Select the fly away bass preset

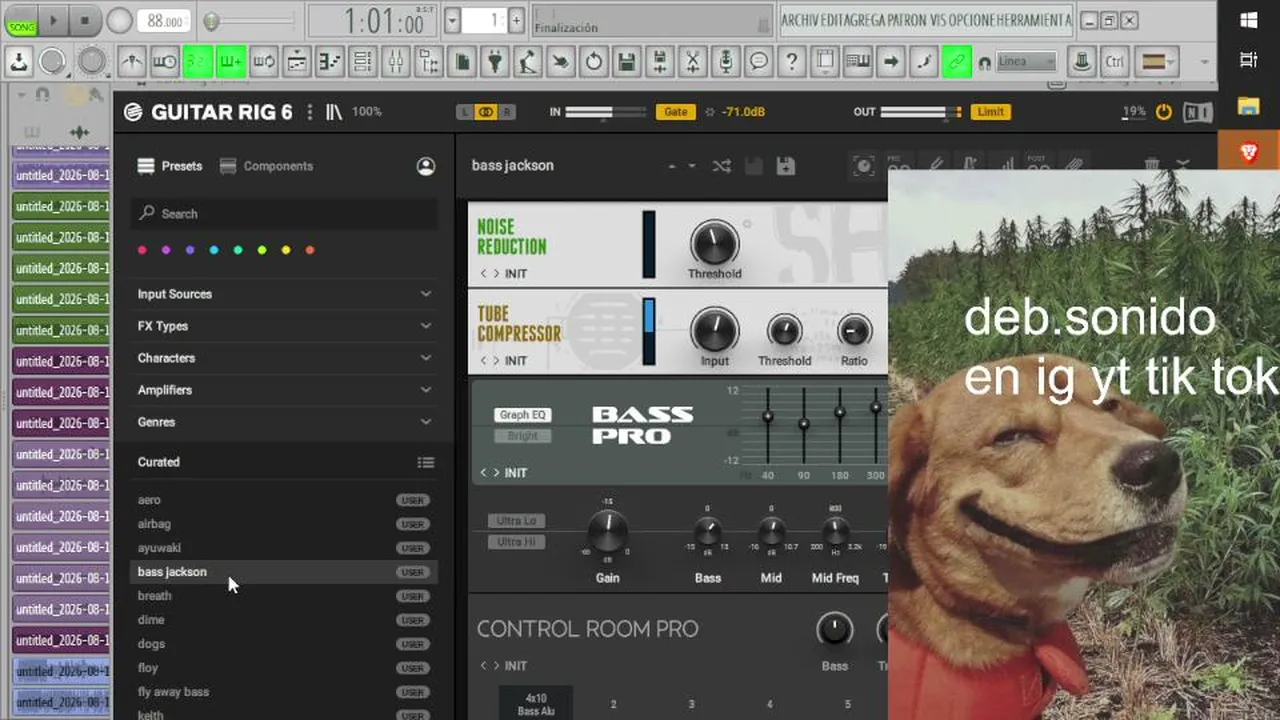[x=284, y=692]
